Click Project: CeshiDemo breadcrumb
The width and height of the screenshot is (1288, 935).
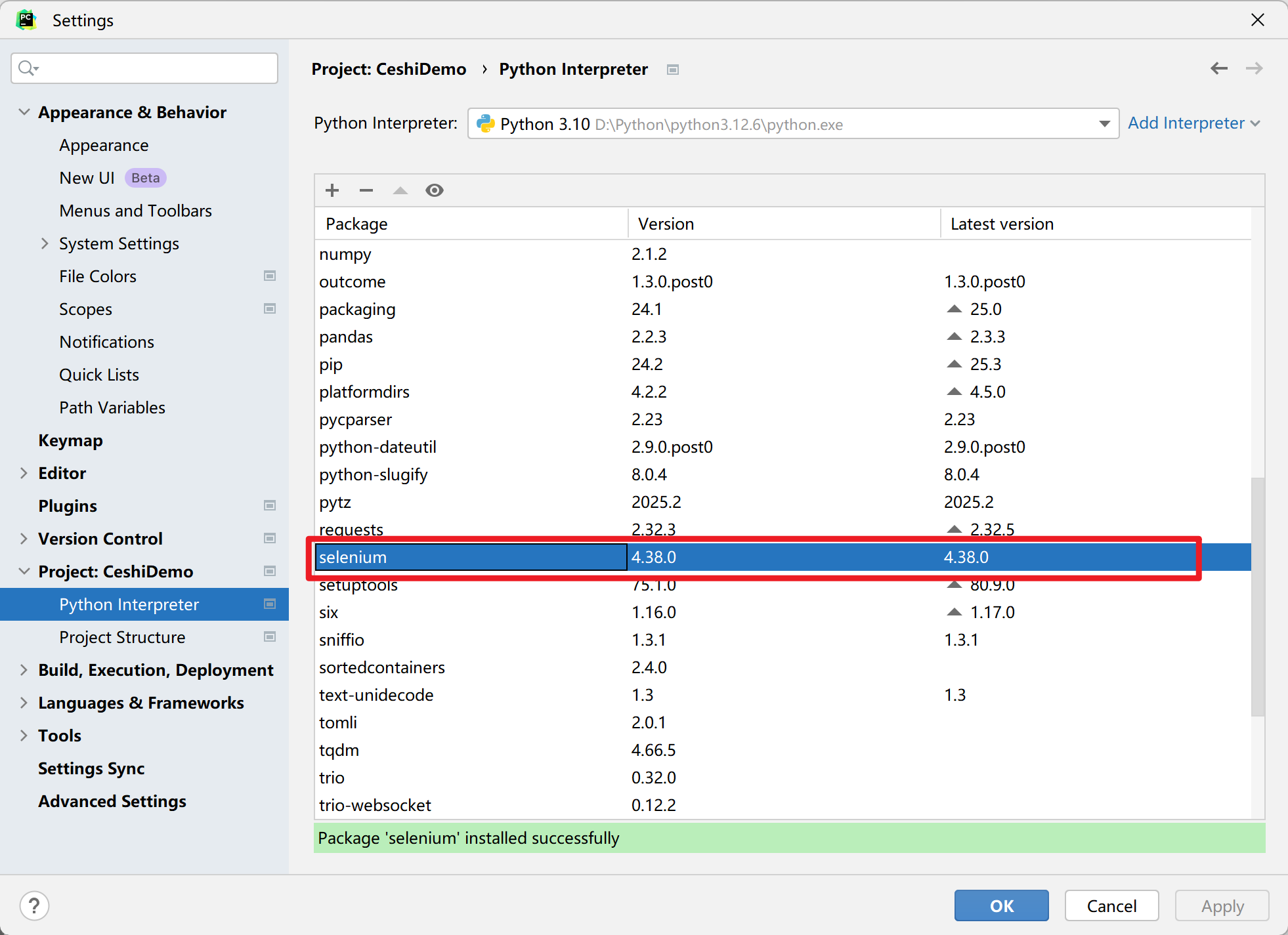point(389,69)
